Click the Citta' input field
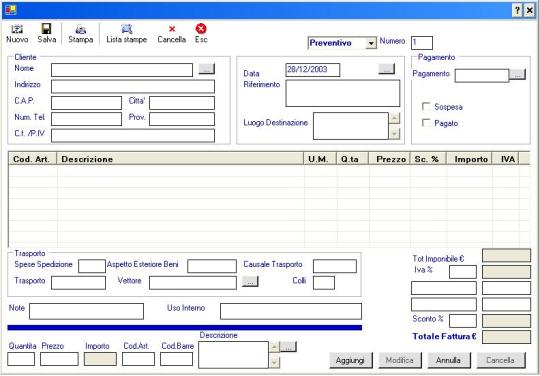Viewport: 540px width, 376px height. (x=182, y=103)
